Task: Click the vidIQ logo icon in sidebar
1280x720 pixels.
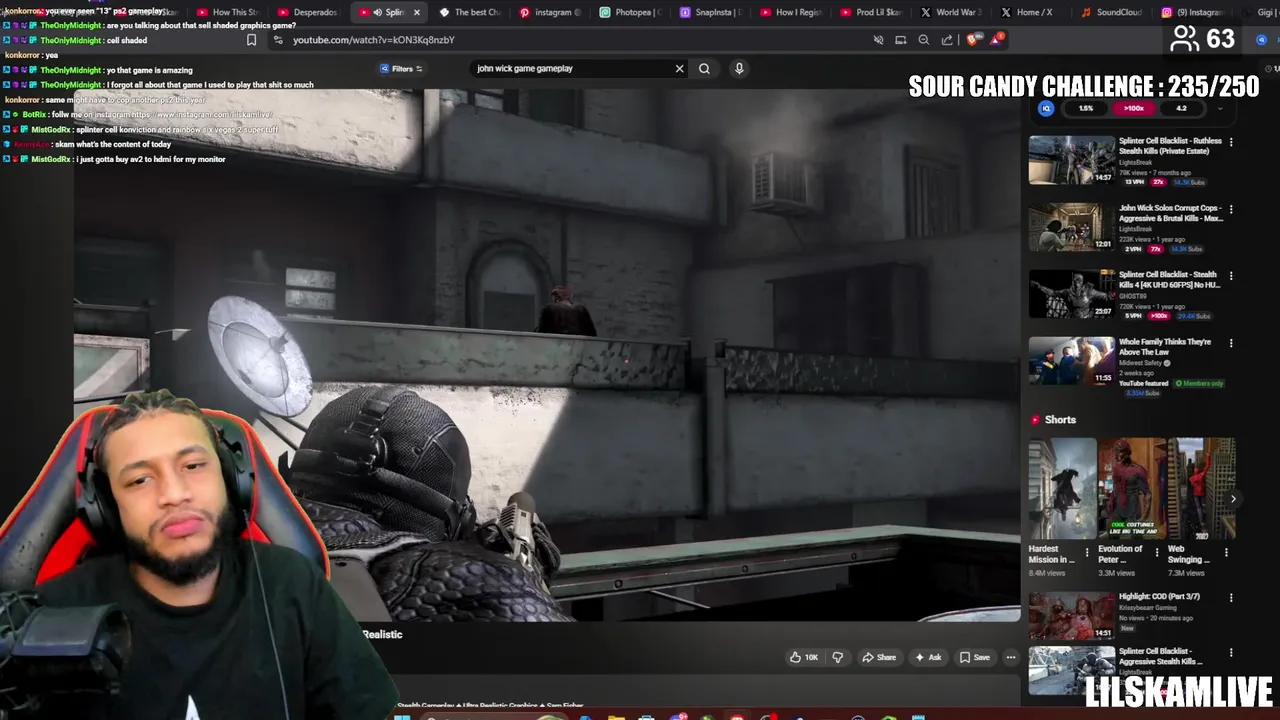Action: tap(1047, 108)
